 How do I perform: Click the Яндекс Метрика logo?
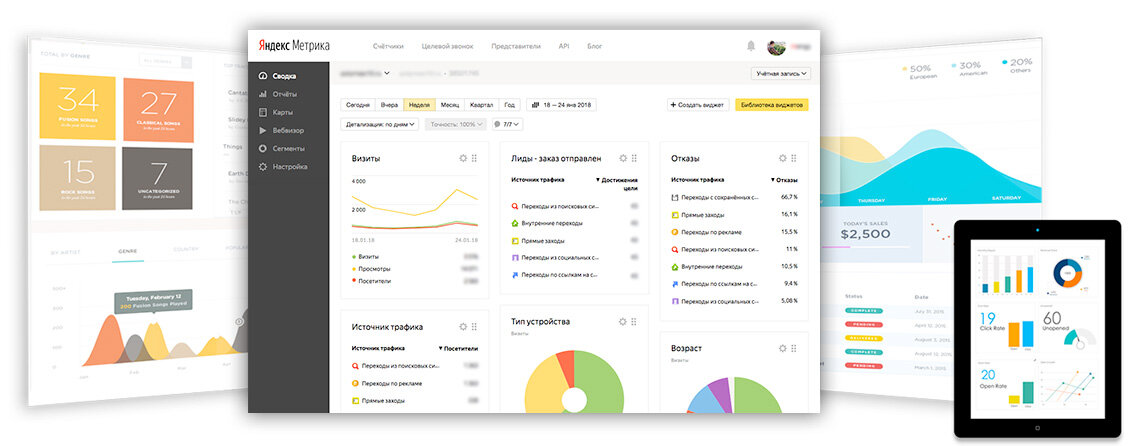pos(293,46)
